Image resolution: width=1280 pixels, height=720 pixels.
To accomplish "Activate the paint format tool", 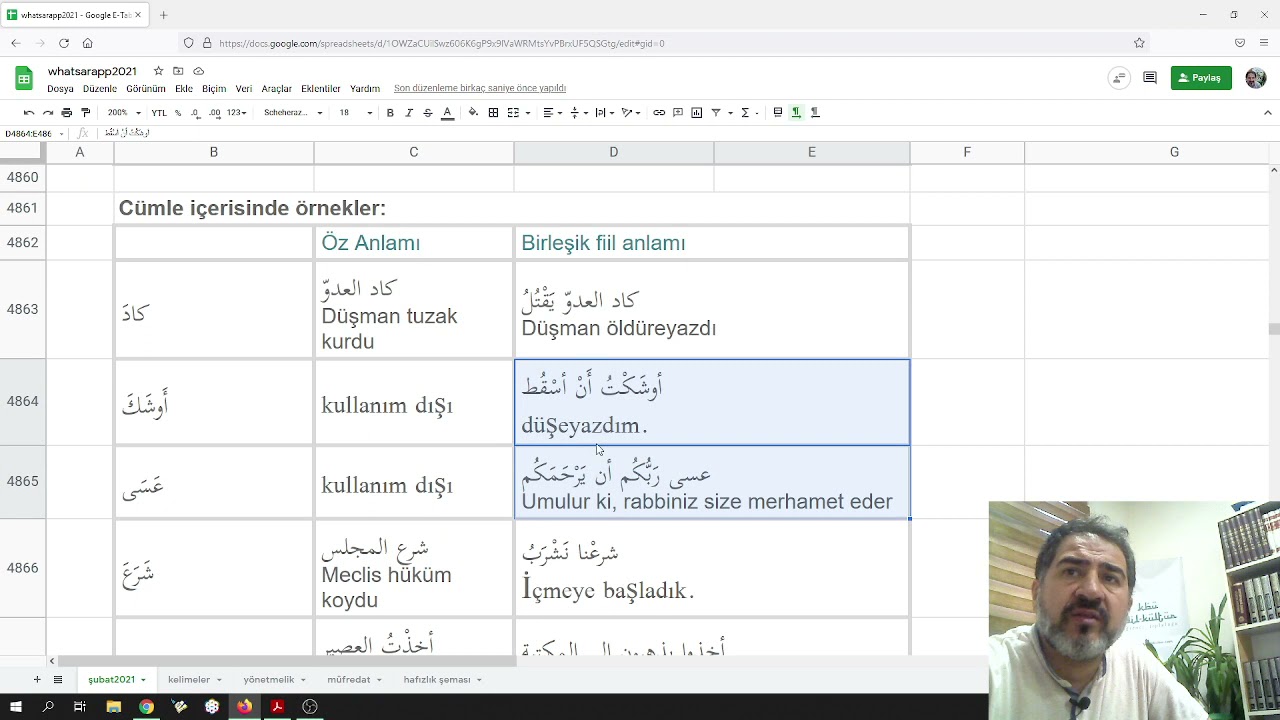I will click(85, 113).
